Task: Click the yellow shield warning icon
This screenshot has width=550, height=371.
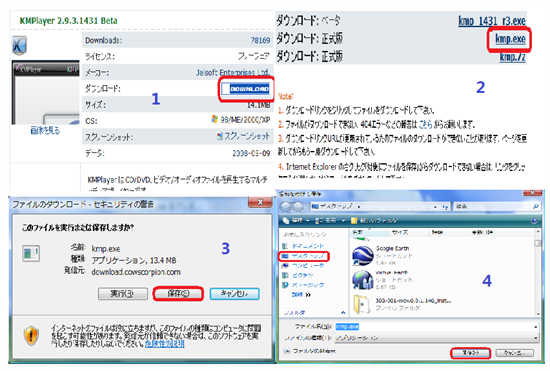Action: (31, 335)
